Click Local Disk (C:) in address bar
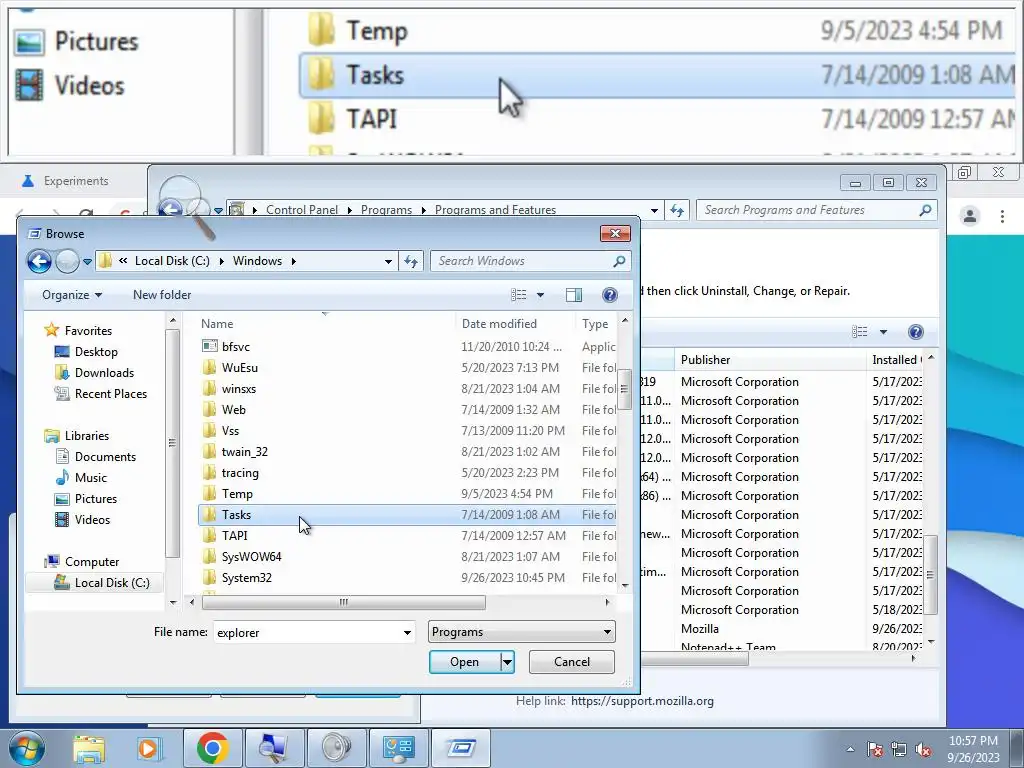Screen dimensions: 1024x768 (172, 261)
